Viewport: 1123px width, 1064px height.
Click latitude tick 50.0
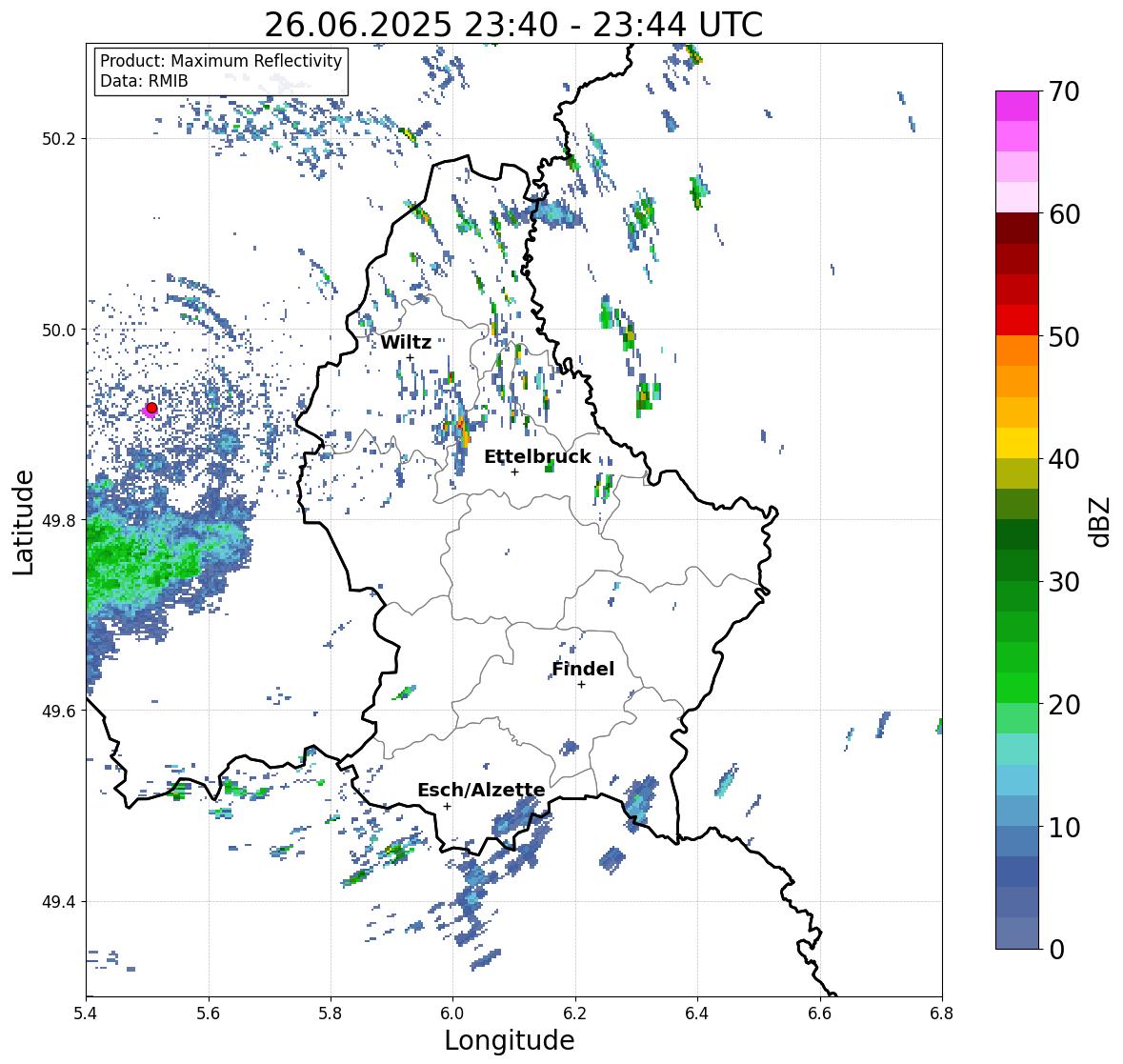pos(59,331)
